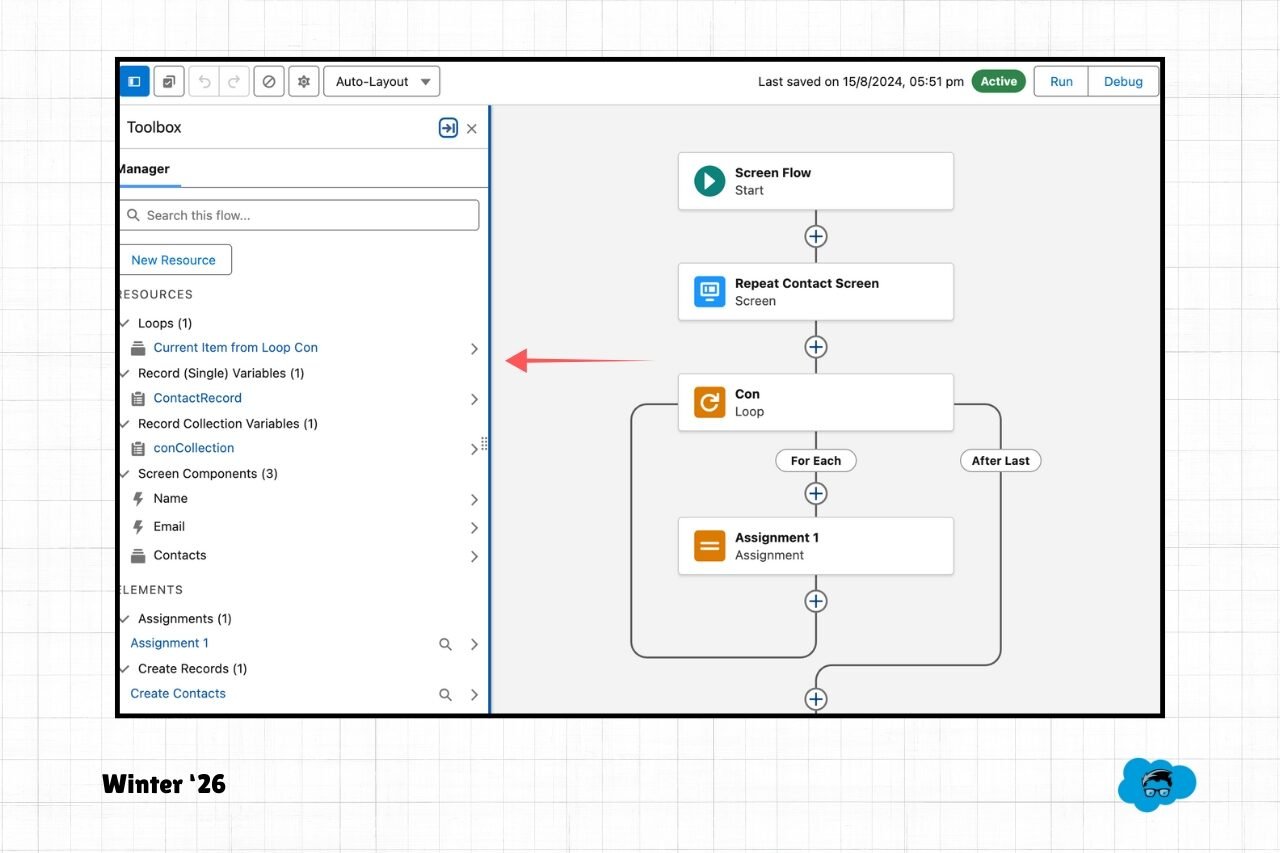Viewport: 1280px width, 853px height.
Task: Expand chevron beside Current Item from Loop Con
Action: point(474,349)
